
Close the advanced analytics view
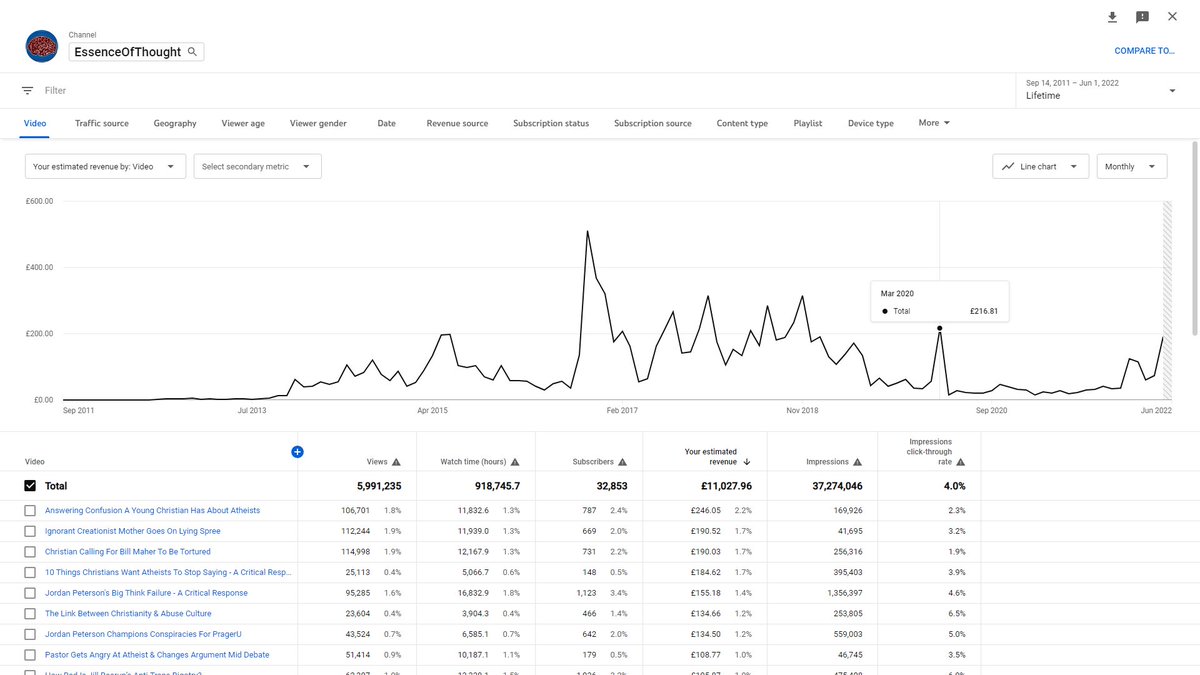coord(1173,17)
